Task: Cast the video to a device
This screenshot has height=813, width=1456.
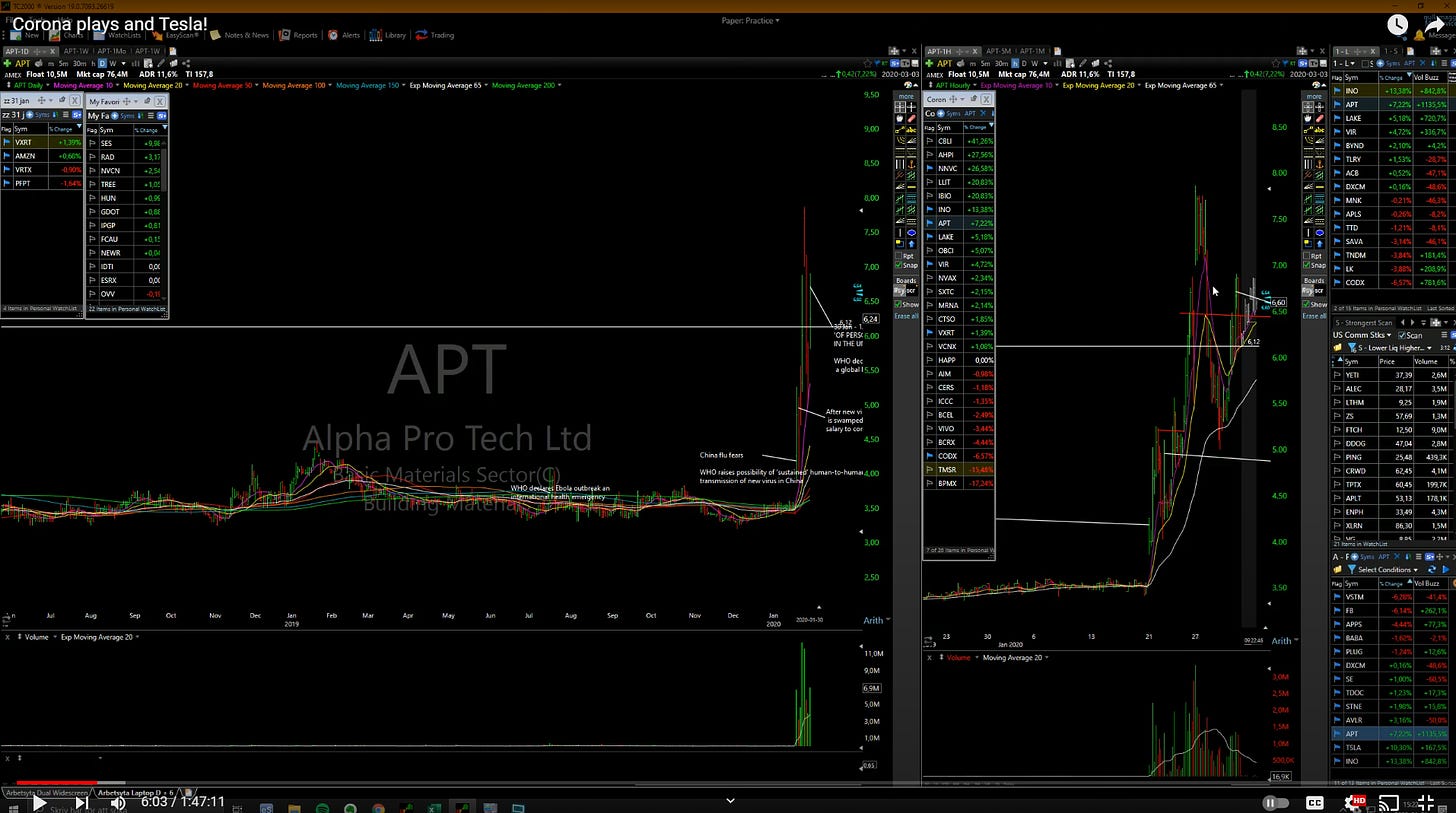Action: click(x=1389, y=802)
